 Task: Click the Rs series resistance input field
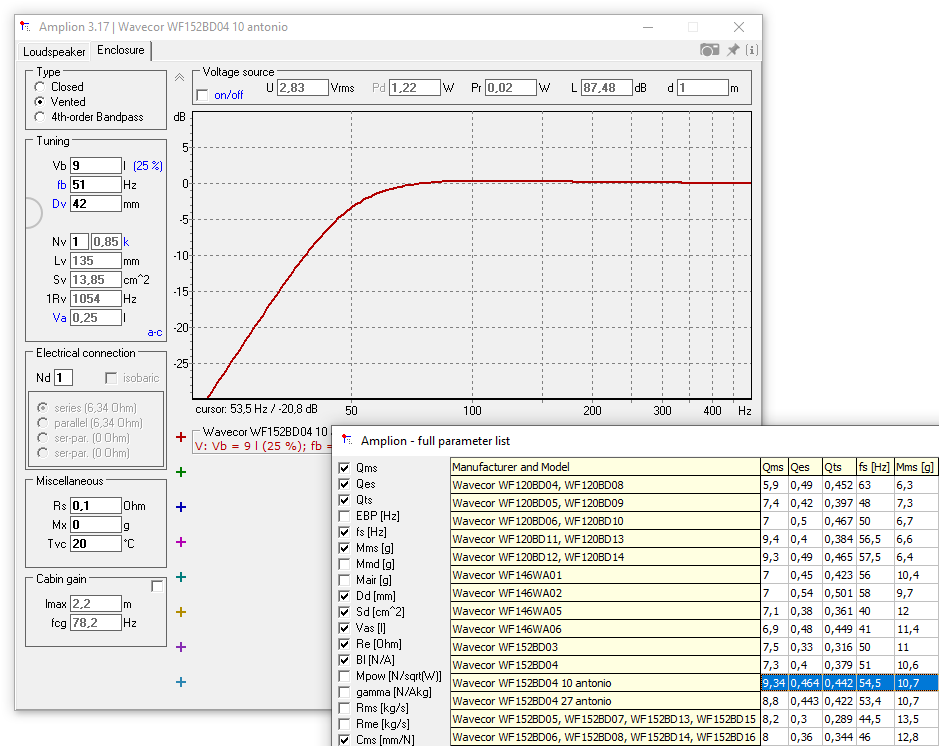click(x=96, y=506)
